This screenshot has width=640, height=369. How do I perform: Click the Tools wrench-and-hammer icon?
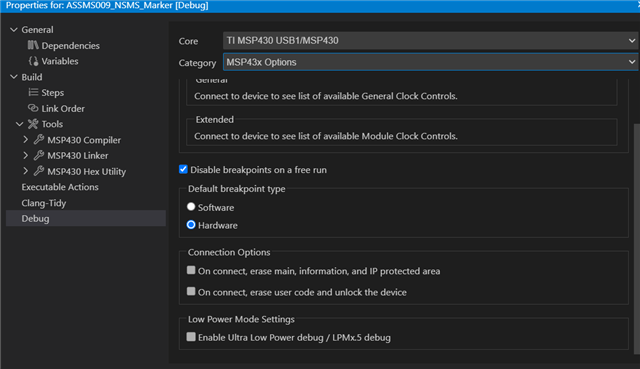(33, 124)
